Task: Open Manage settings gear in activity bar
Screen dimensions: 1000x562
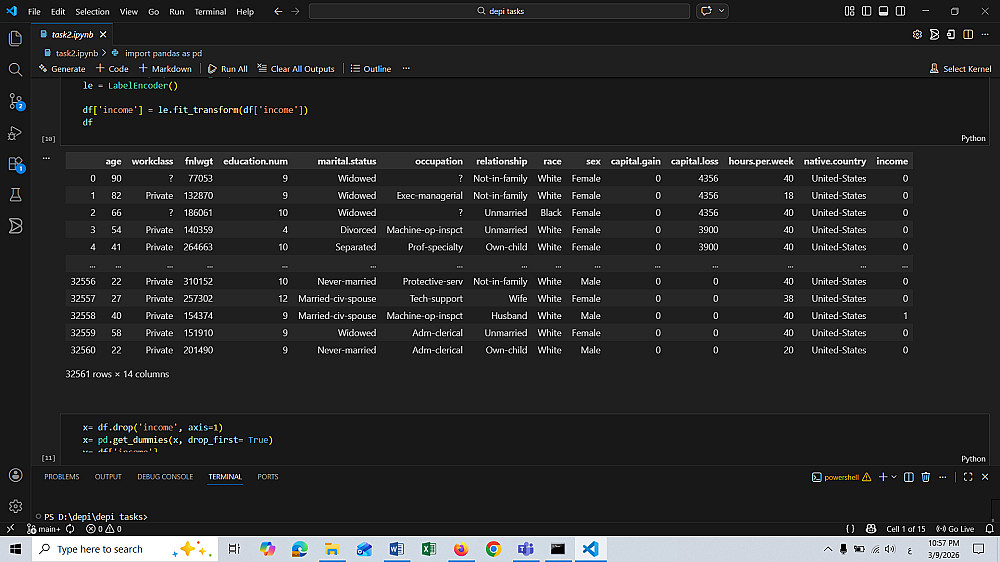Action: [x=15, y=507]
